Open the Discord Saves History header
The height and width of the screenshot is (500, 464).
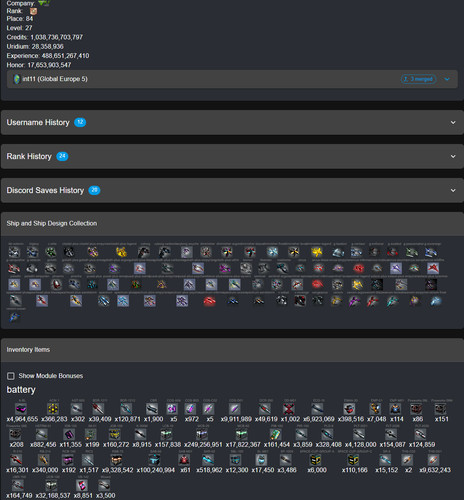point(232,190)
